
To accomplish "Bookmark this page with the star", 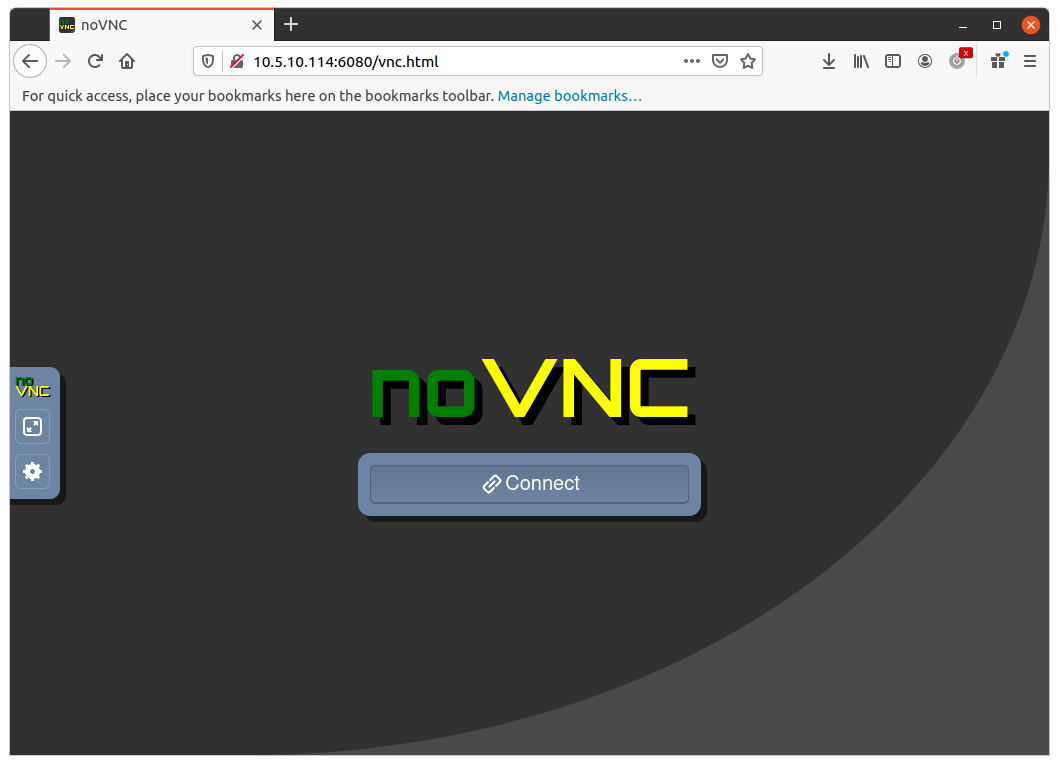I will 748,61.
